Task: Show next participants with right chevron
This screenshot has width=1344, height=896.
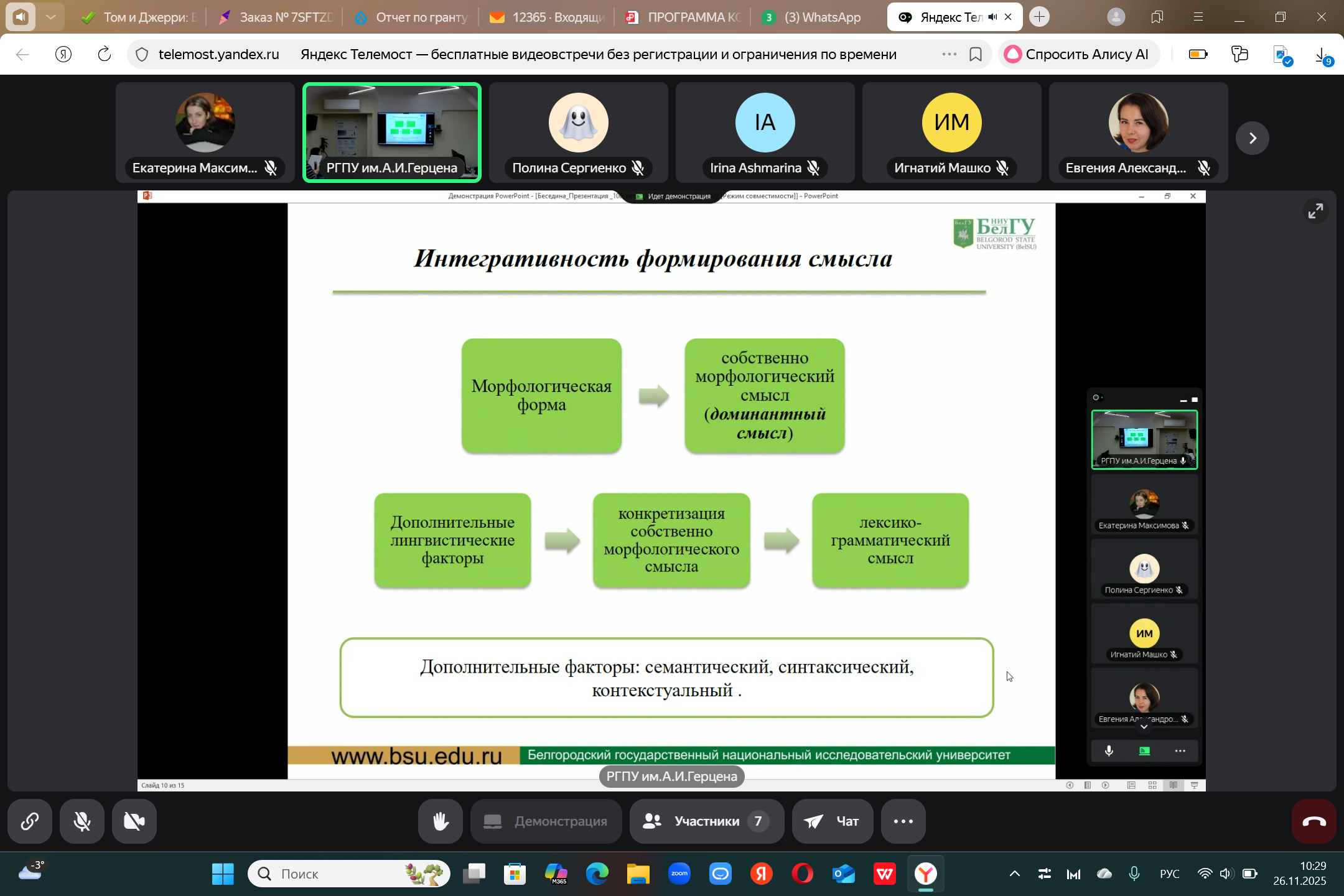Action: (x=1253, y=138)
